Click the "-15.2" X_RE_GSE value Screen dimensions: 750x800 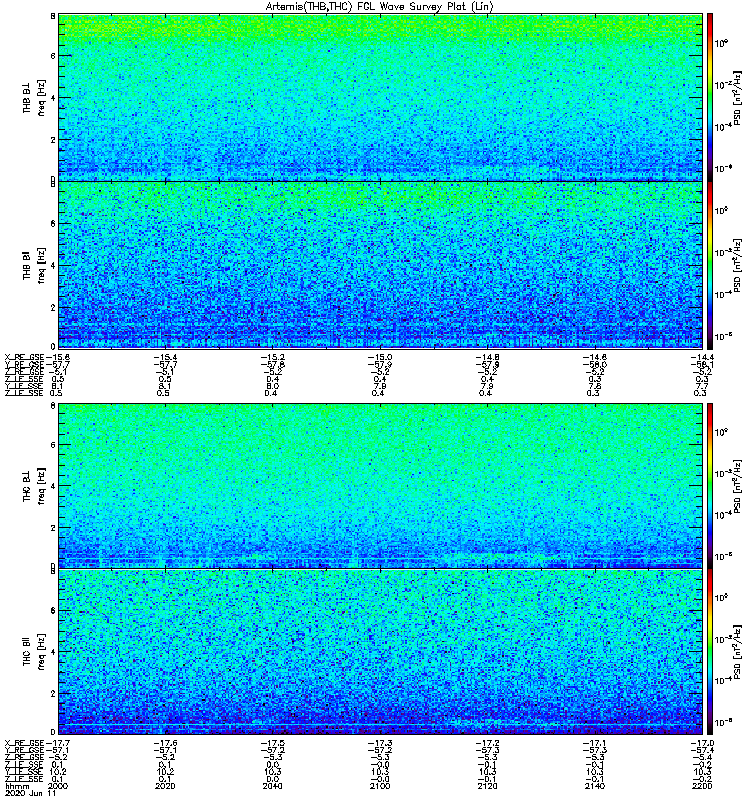pyautogui.click(x=273, y=358)
